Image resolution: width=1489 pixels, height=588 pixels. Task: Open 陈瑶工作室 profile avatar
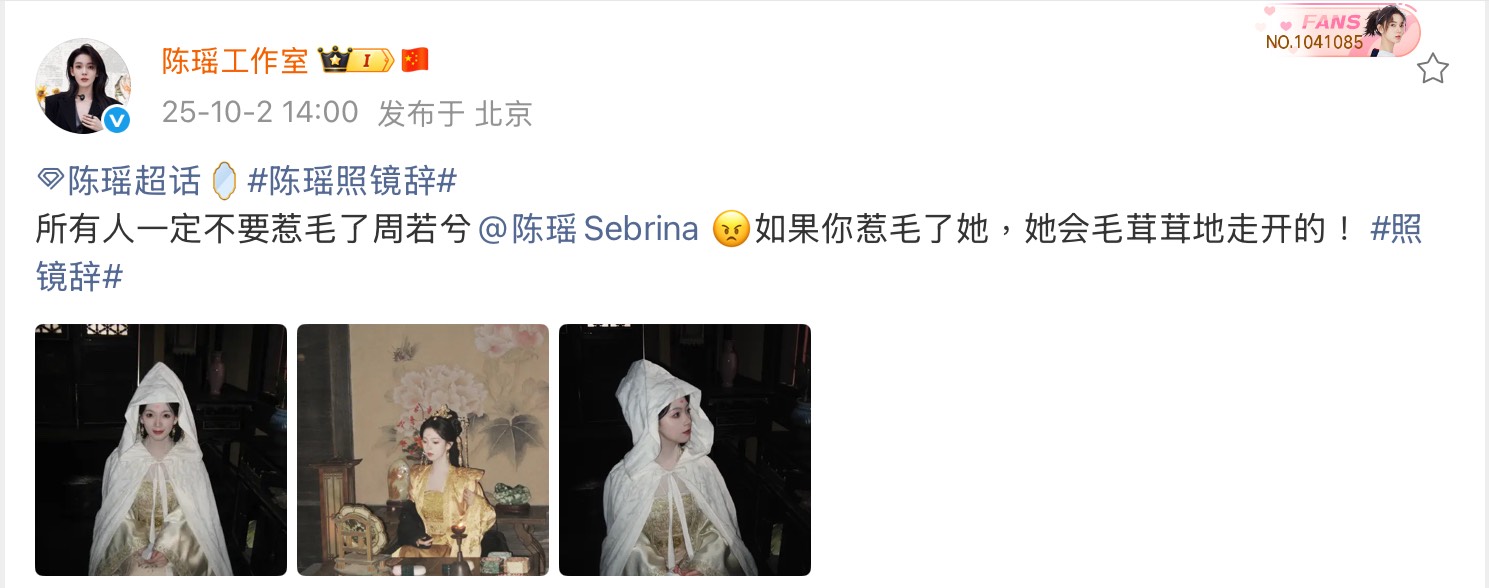coord(83,86)
